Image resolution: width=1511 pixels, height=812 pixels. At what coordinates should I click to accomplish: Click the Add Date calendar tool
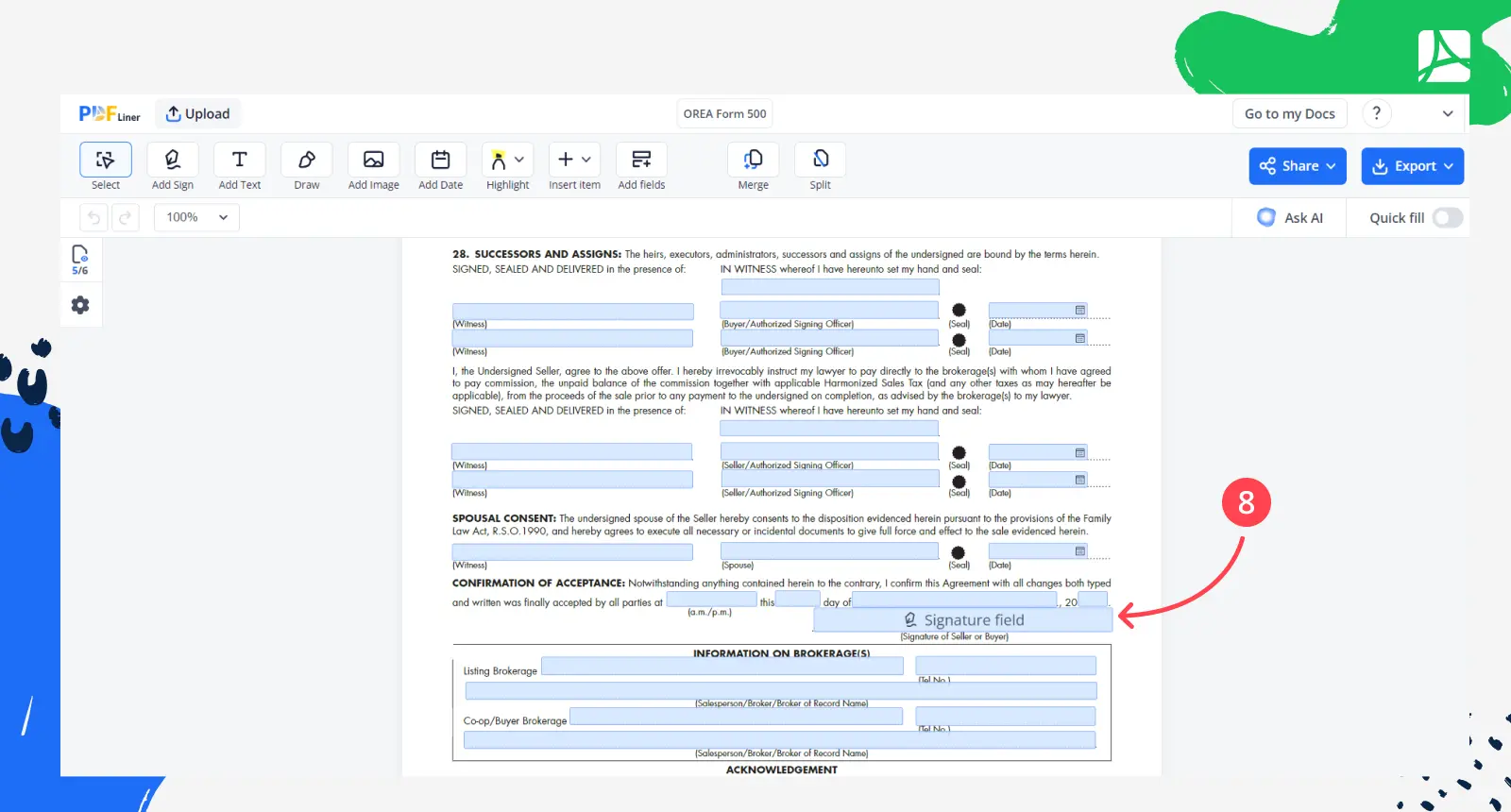click(x=440, y=166)
